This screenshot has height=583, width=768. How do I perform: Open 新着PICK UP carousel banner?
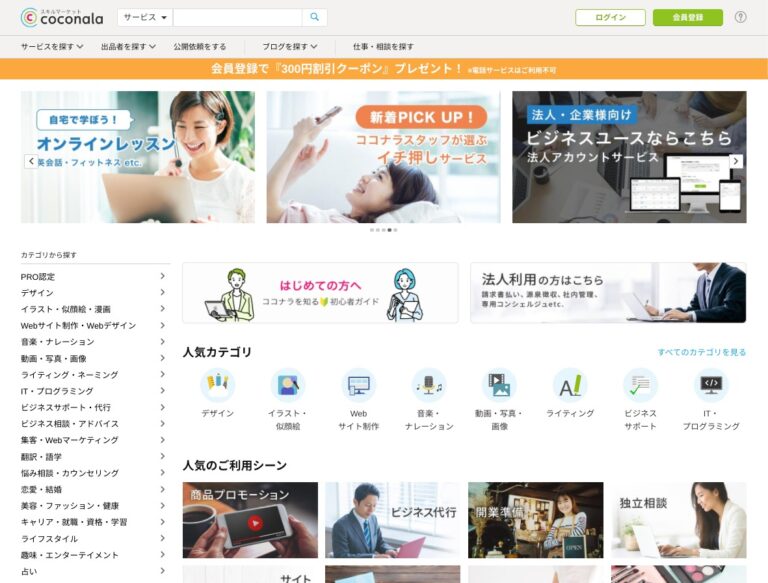[384, 157]
